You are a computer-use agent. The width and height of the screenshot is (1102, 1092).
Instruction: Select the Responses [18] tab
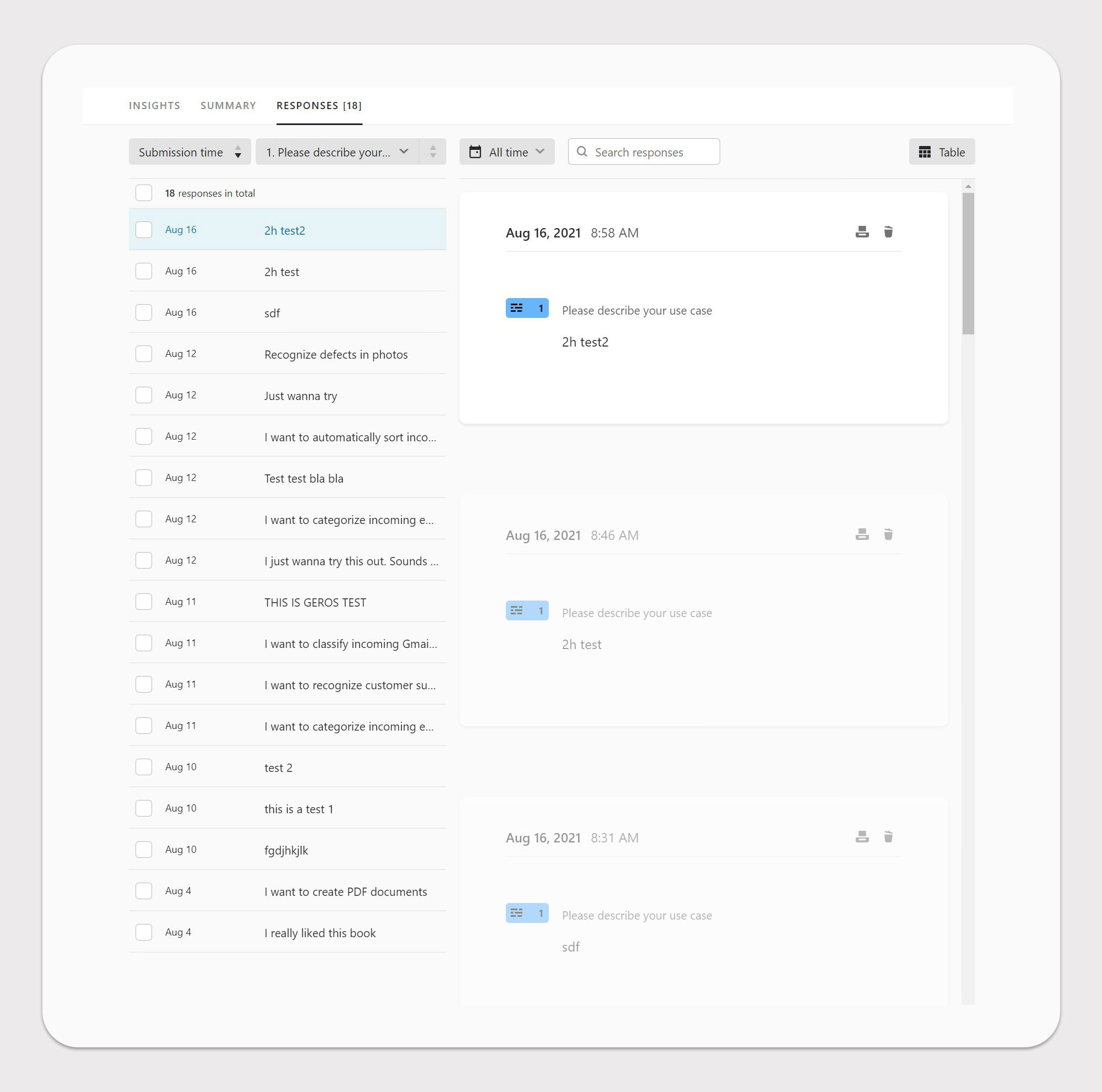[320, 105]
